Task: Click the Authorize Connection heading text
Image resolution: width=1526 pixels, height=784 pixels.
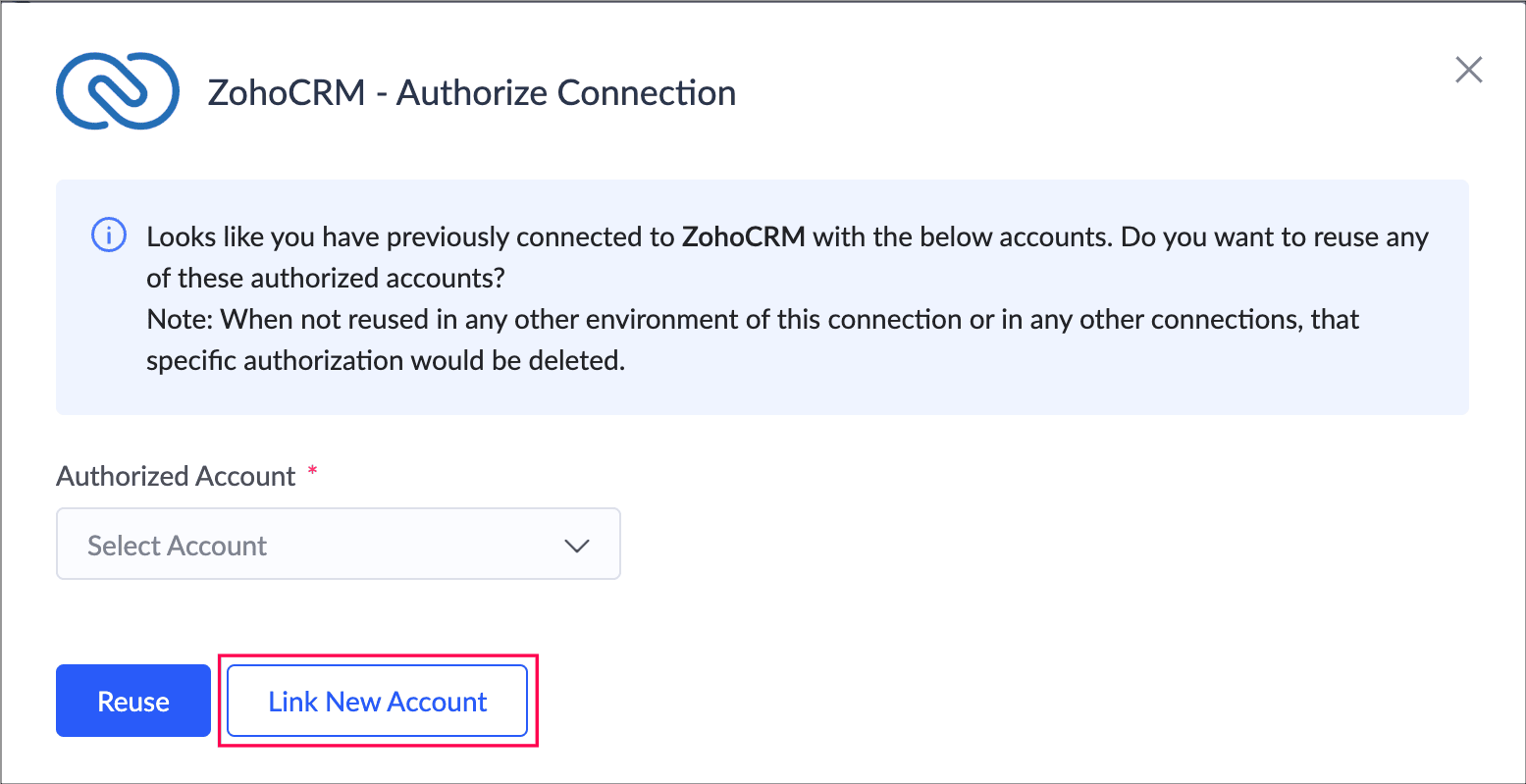Action: (x=566, y=93)
